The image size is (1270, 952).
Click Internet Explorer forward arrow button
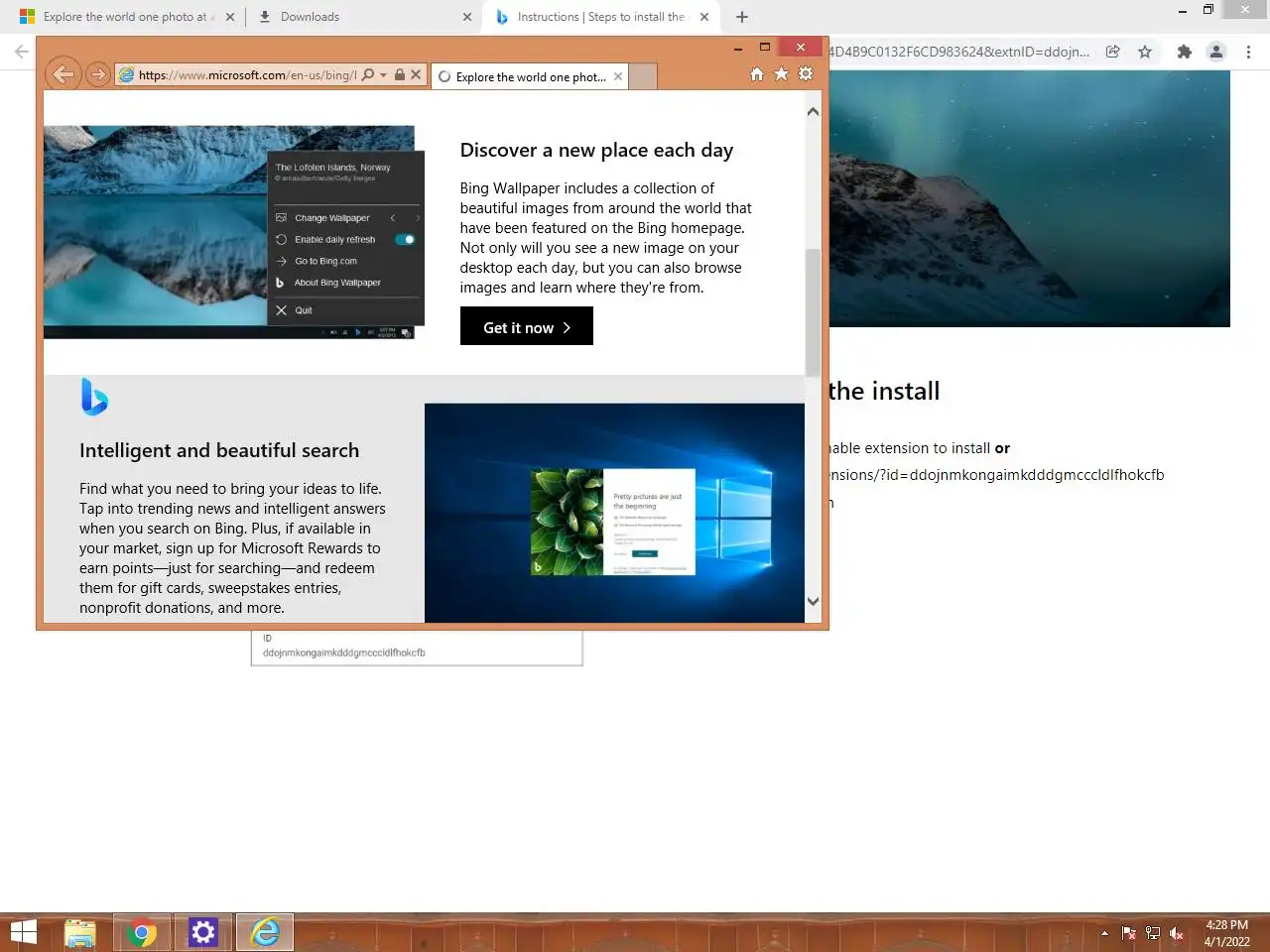click(x=97, y=74)
